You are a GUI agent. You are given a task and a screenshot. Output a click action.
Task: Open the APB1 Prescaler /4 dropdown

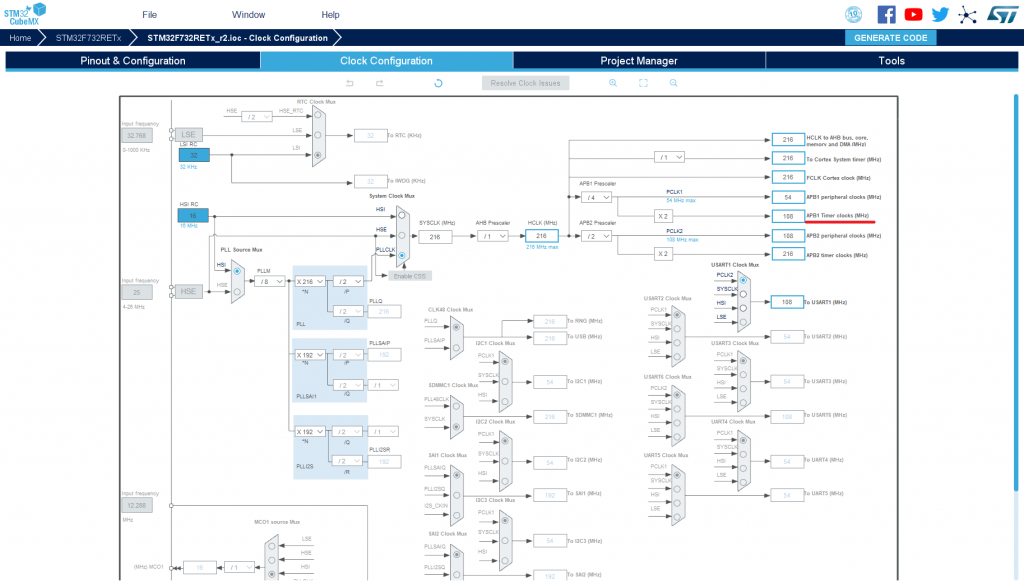(x=596, y=197)
